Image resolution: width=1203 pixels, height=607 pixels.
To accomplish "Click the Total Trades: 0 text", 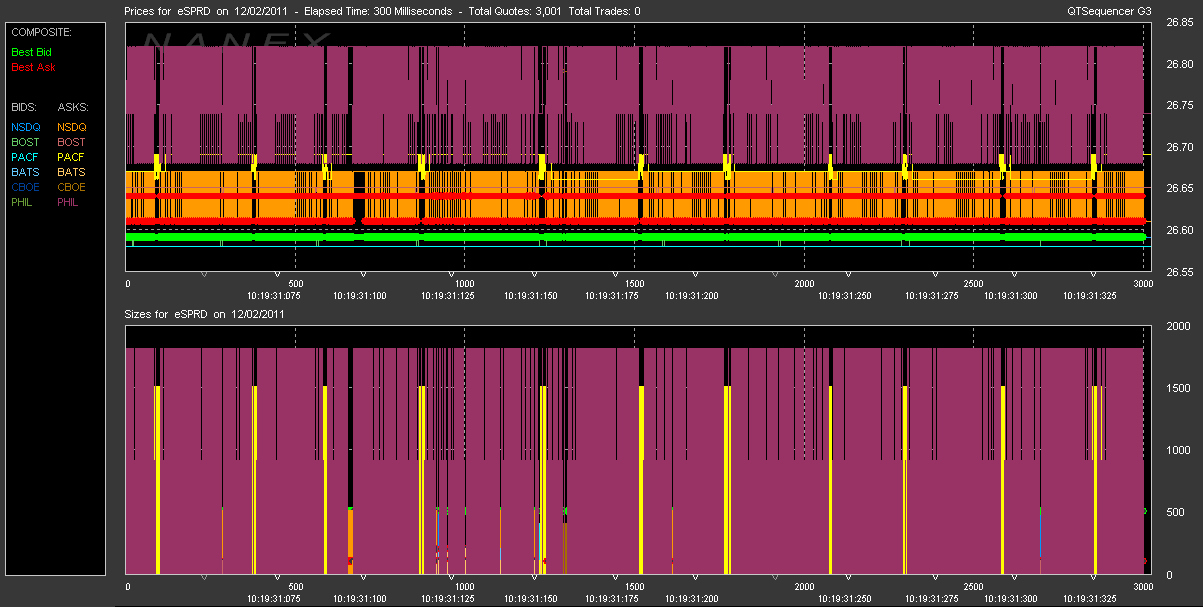I will pyautogui.click(x=605, y=10).
